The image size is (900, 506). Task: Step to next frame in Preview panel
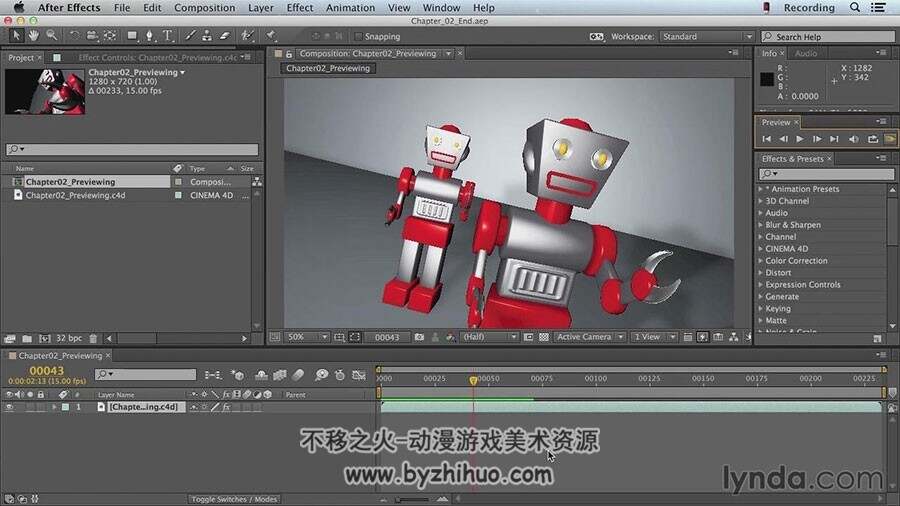point(817,139)
